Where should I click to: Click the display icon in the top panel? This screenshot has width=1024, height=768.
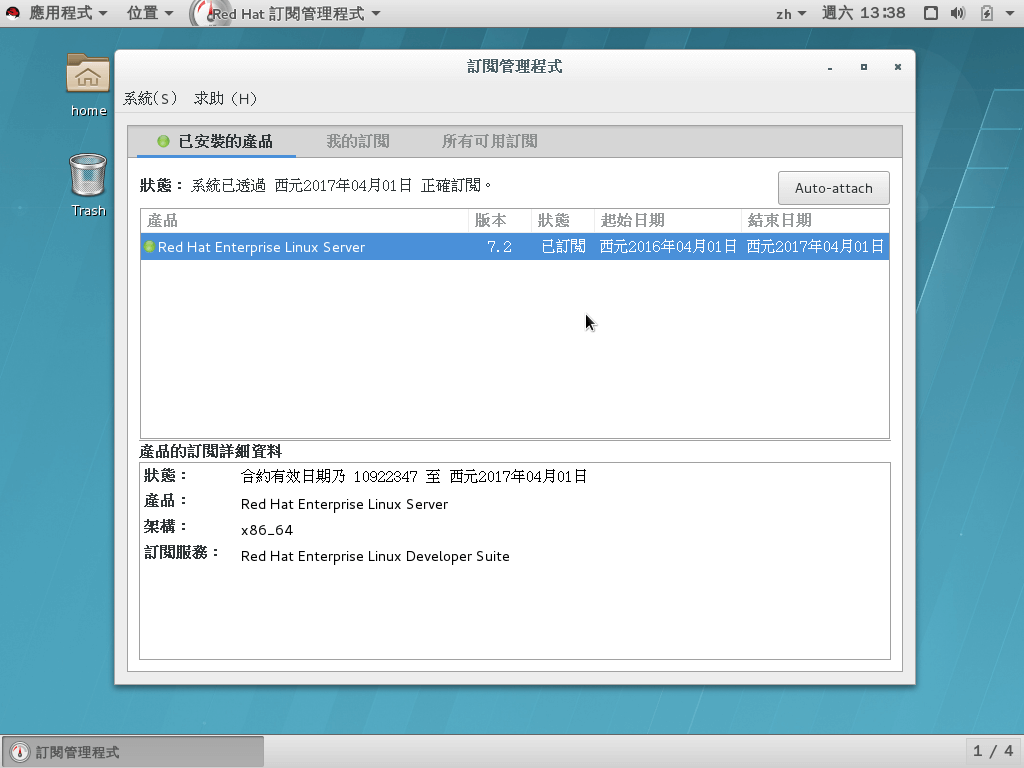932,13
